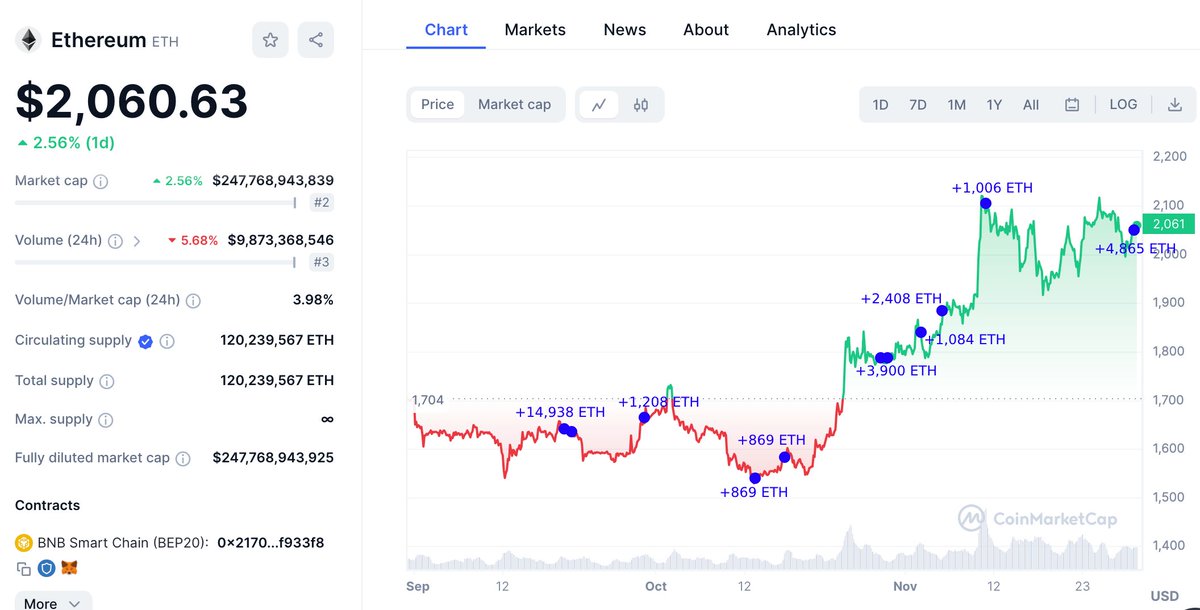1200x610 pixels.
Task: Set chart range to All
Action: (x=1031, y=104)
